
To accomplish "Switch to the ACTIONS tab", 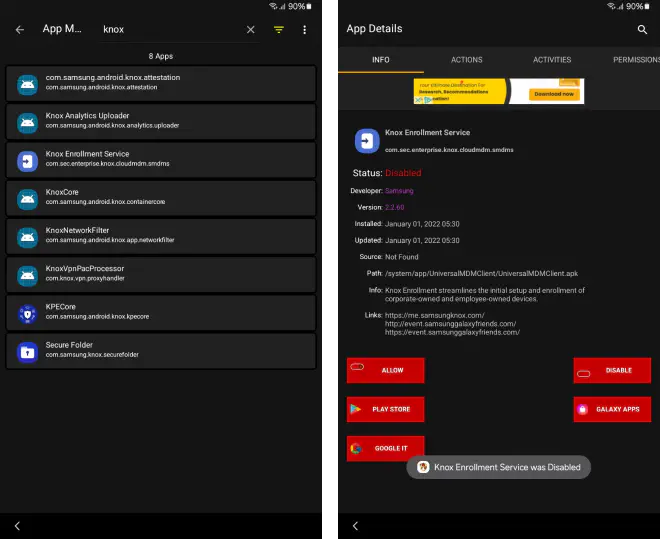I will pos(466,60).
